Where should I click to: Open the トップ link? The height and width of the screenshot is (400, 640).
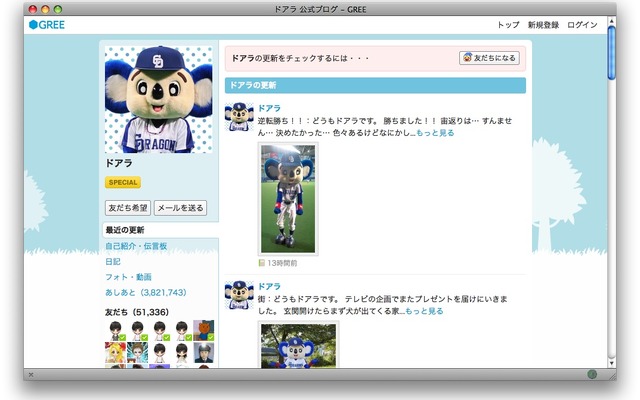point(508,25)
